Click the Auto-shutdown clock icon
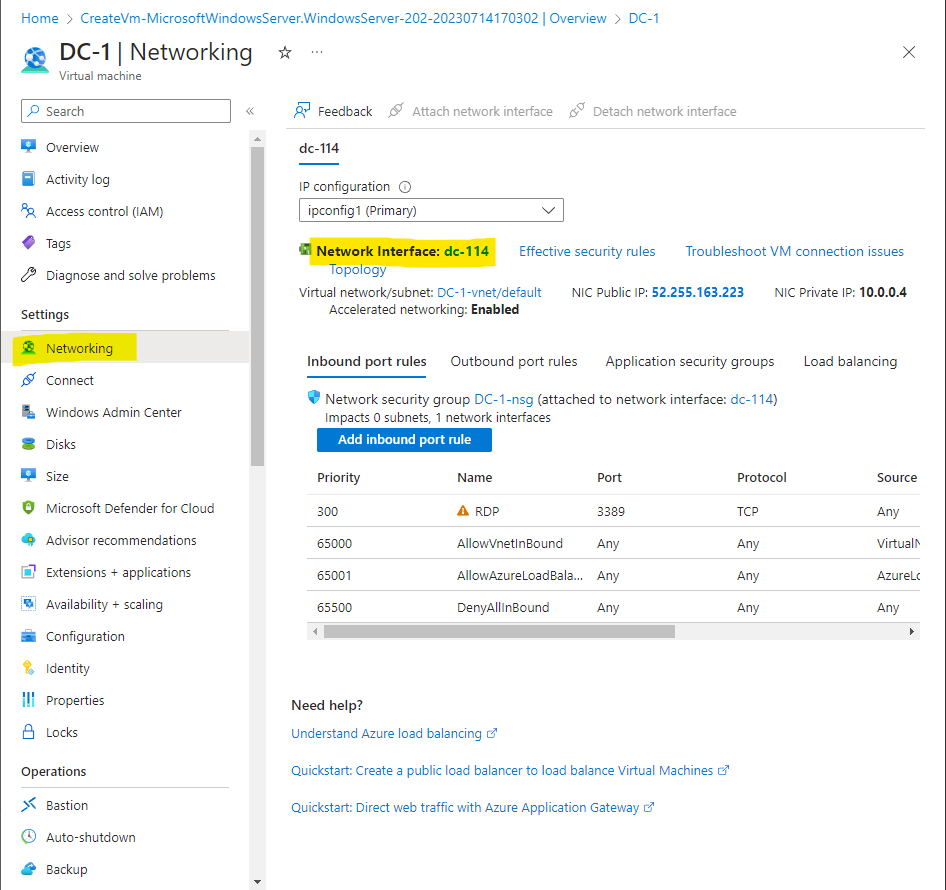 click(x=28, y=836)
